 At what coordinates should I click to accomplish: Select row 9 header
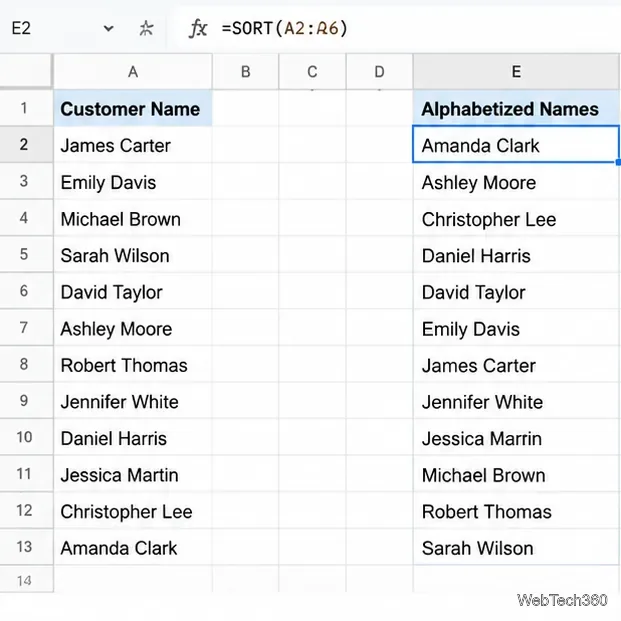coord(26,401)
